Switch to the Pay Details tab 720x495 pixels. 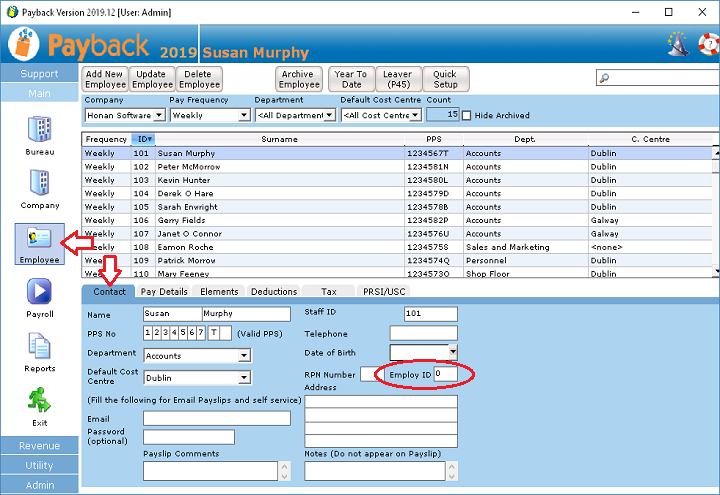pos(164,292)
